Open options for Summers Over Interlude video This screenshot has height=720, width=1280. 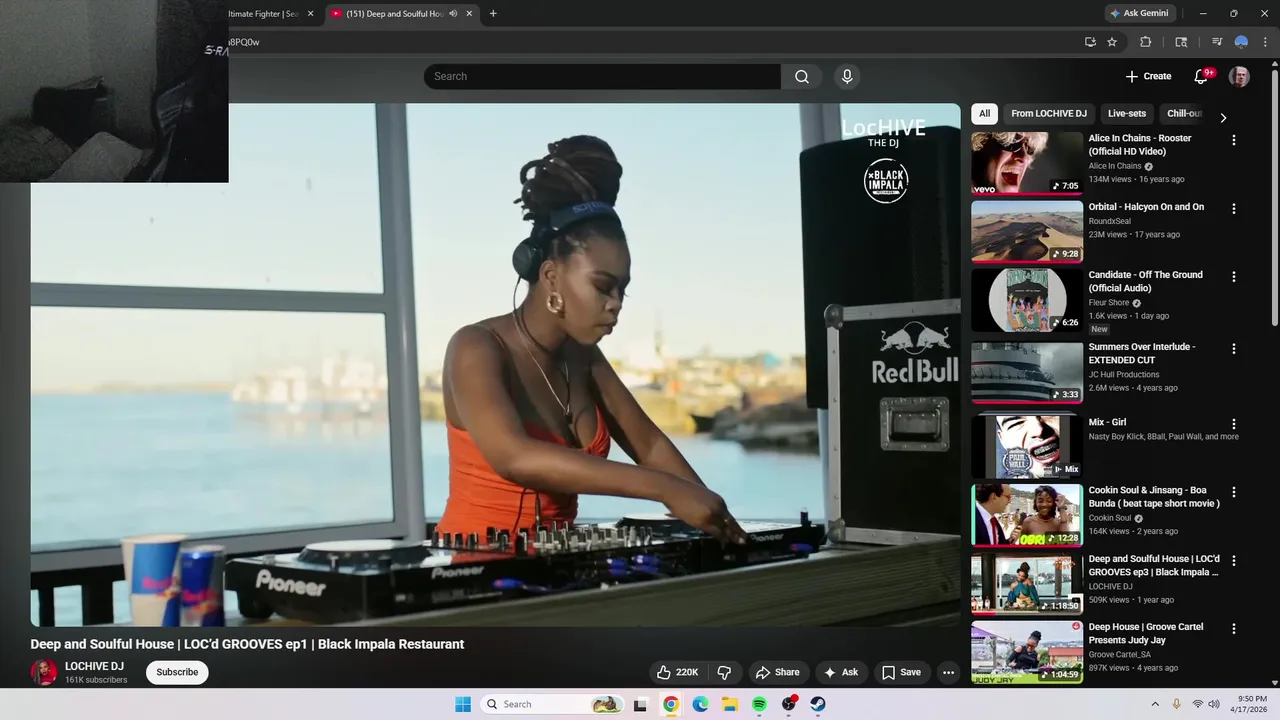1233,349
